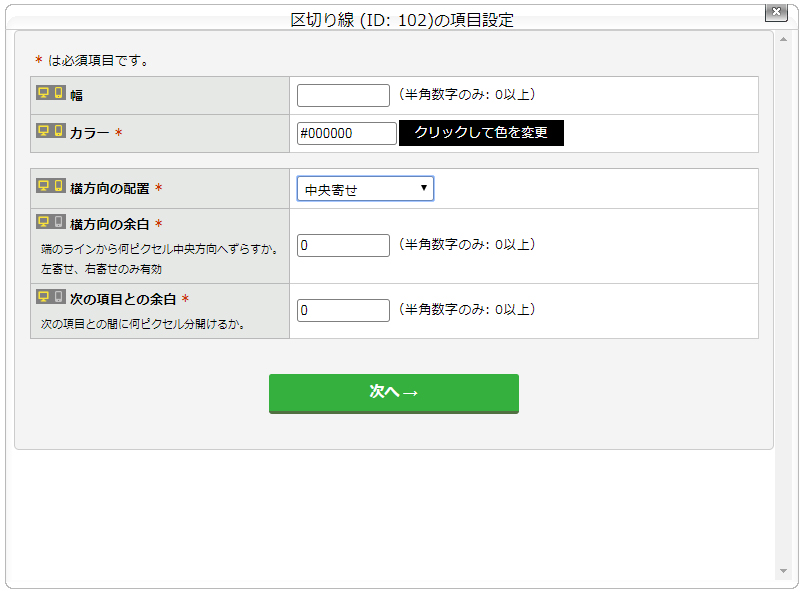Click the #000000 color code field

click(347, 133)
